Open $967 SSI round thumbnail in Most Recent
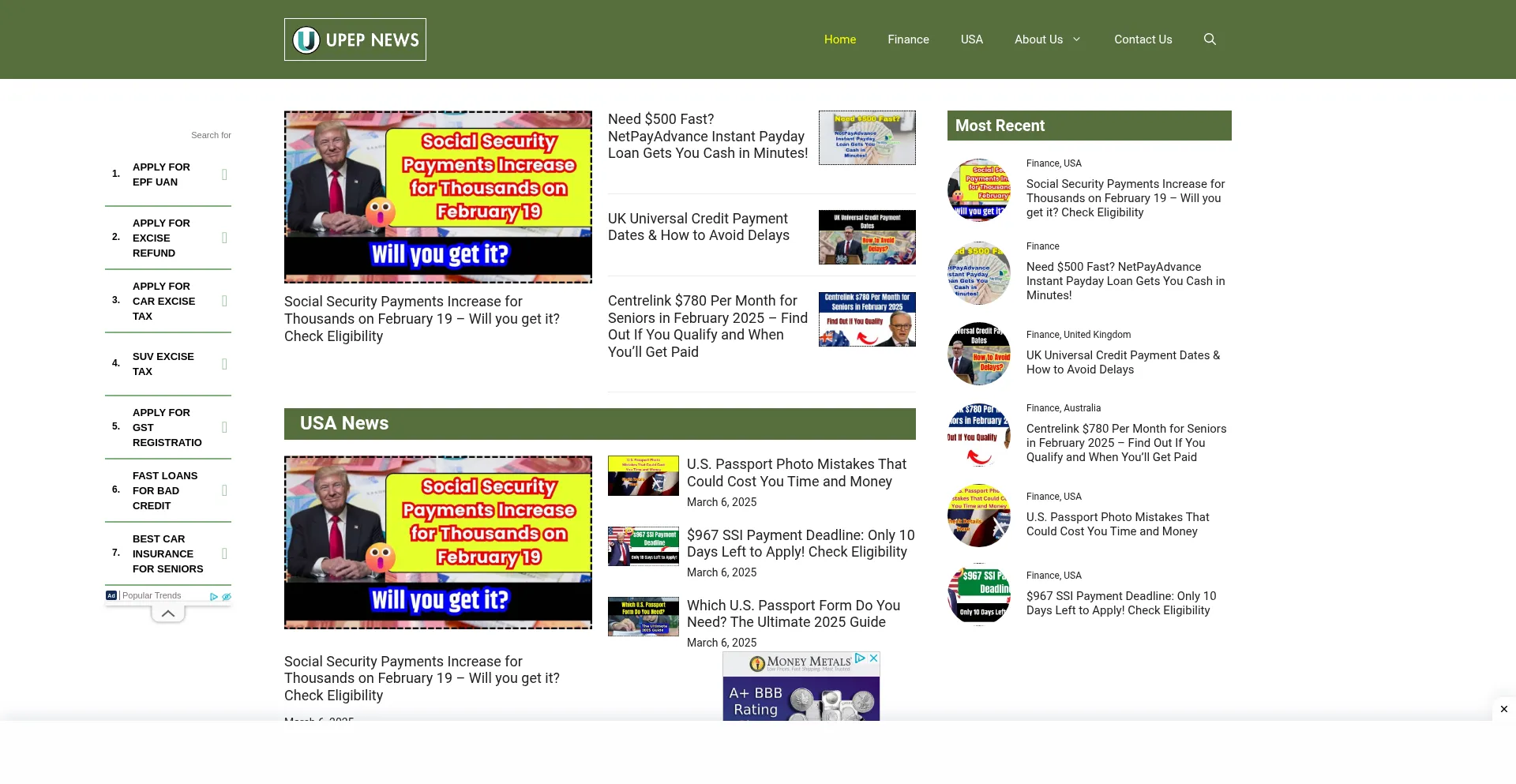Screen dimensions: 1516x784 979,595
